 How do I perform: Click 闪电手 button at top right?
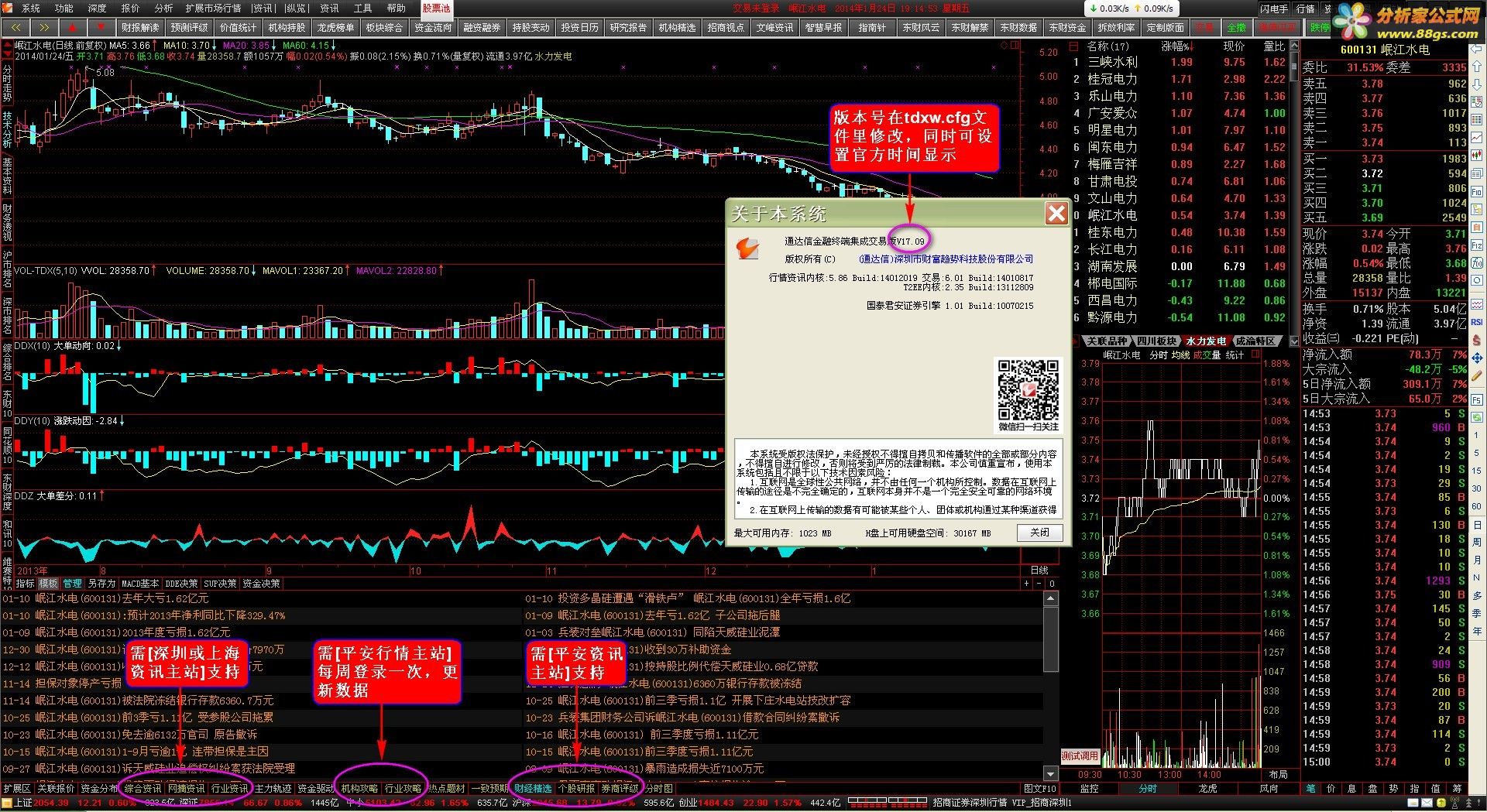pos(1274,9)
